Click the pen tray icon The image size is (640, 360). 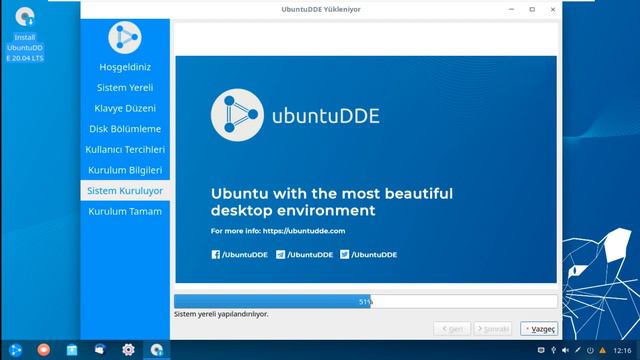[578, 350]
